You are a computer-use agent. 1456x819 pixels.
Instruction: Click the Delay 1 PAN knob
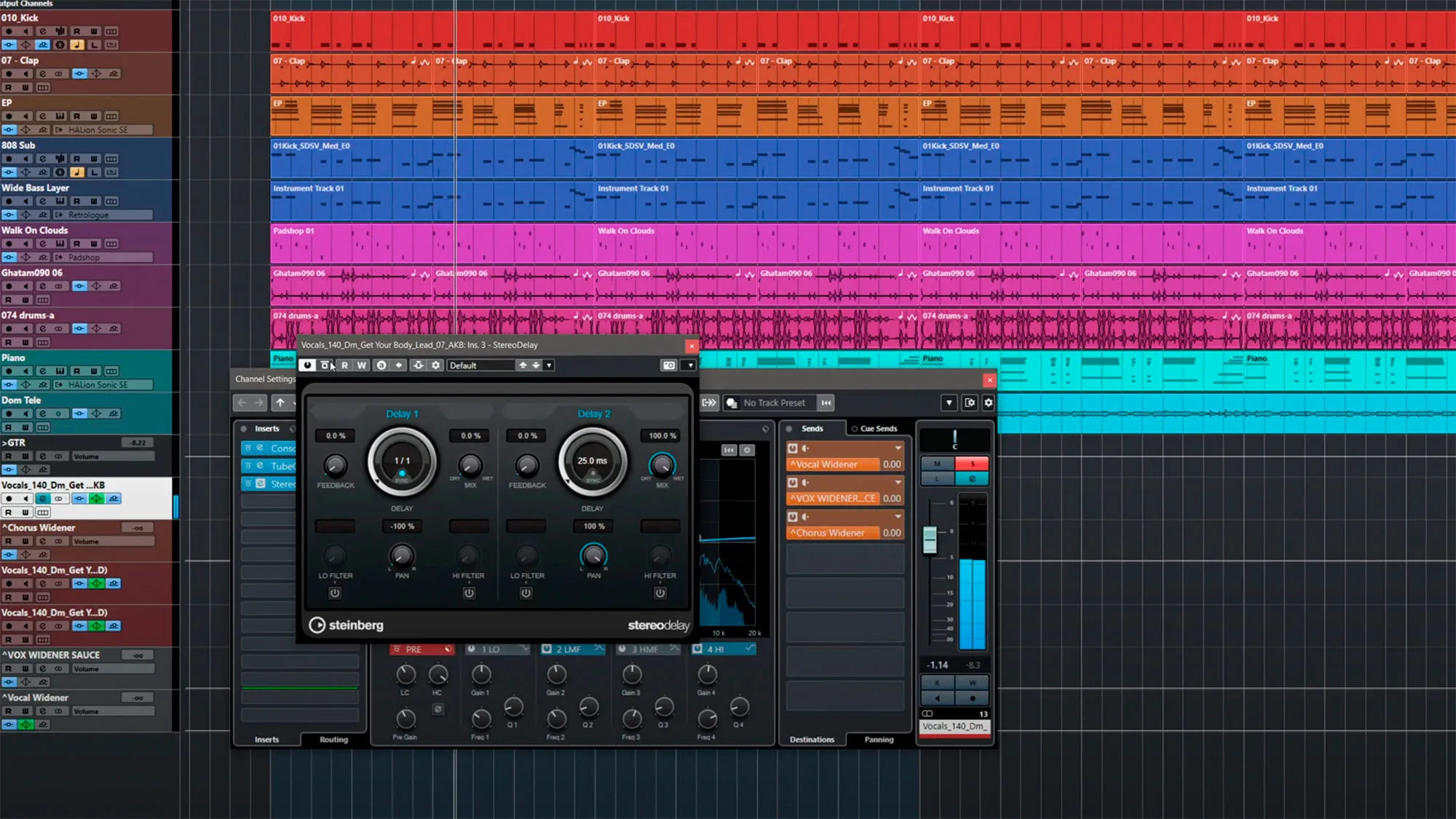(402, 555)
